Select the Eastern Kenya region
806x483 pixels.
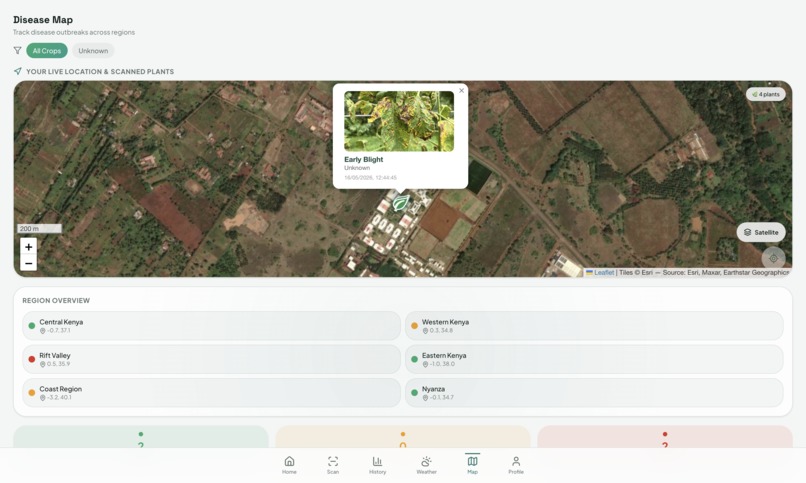pyautogui.click(x=594, y=359)
